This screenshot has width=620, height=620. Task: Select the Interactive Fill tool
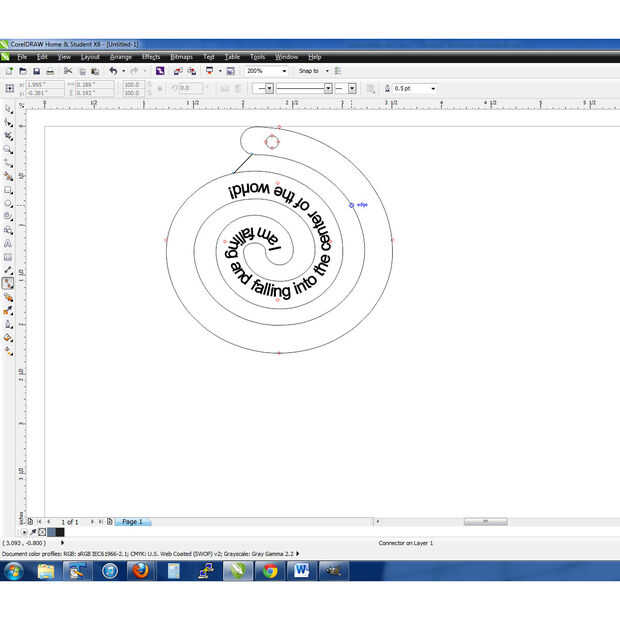[x=8, y=351]
